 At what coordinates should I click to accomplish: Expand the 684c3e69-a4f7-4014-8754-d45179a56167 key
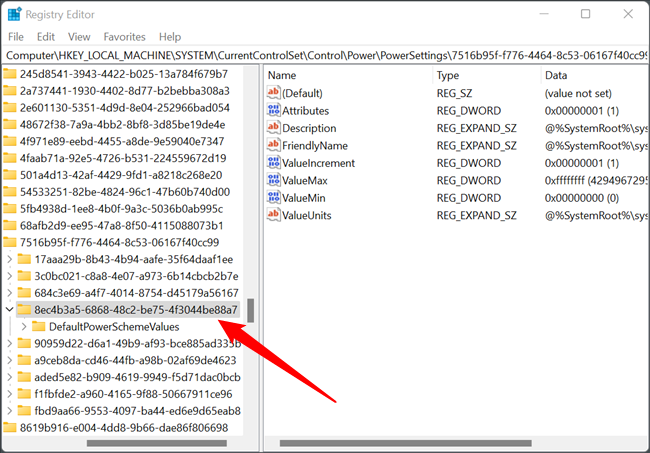[10, 293]
